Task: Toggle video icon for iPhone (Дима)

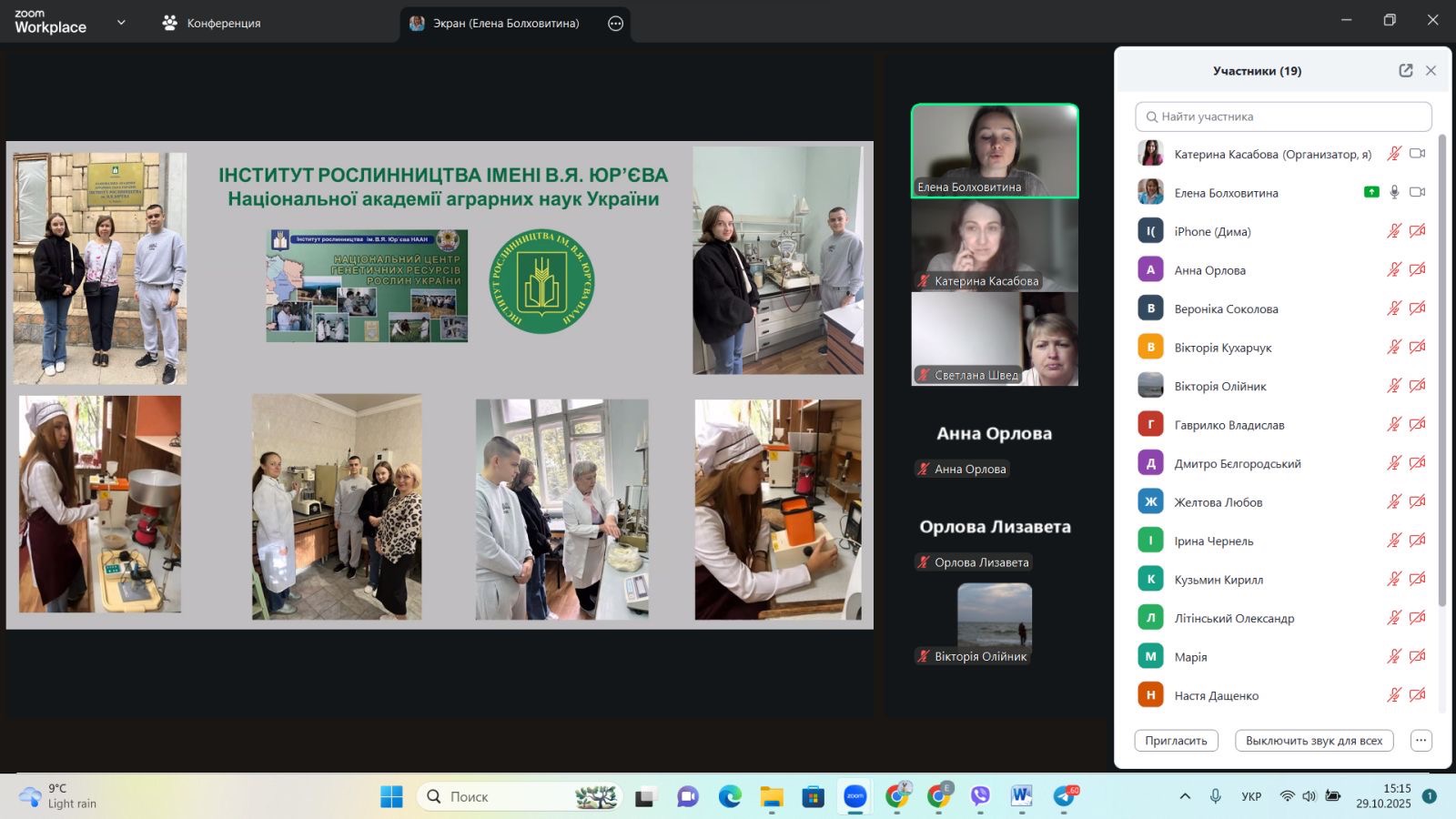Action: [x=1417, y=231]
